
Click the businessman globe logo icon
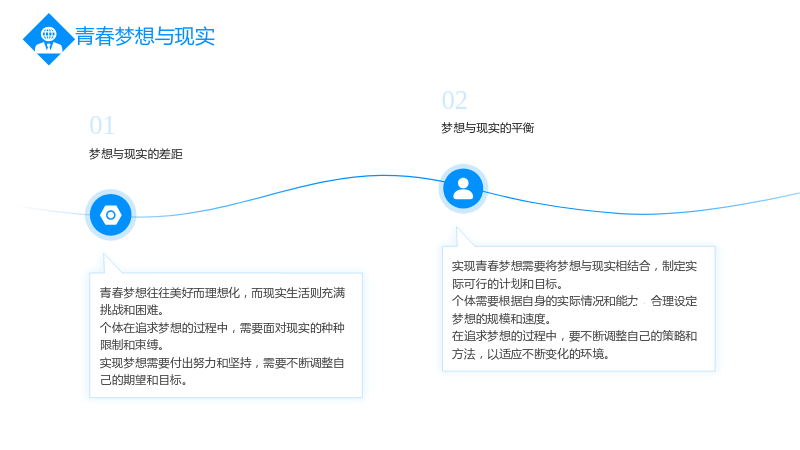49,39
